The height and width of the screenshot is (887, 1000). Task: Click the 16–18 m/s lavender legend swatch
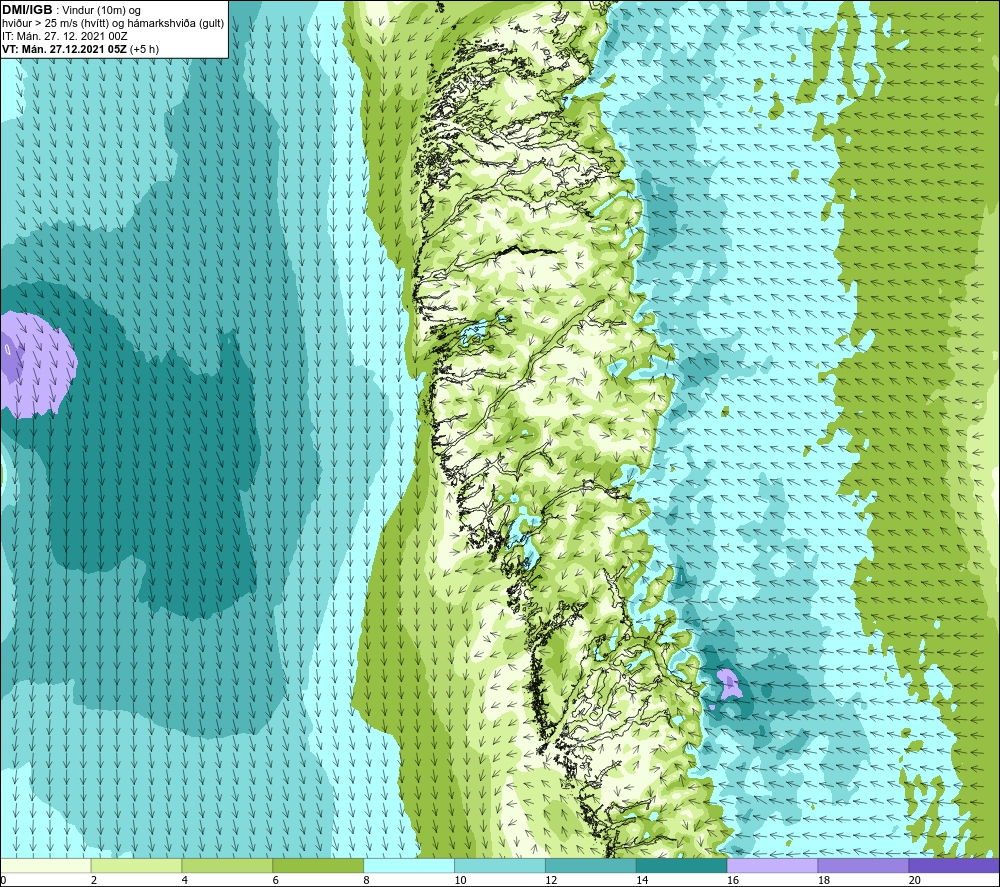(x=772, y=865)
